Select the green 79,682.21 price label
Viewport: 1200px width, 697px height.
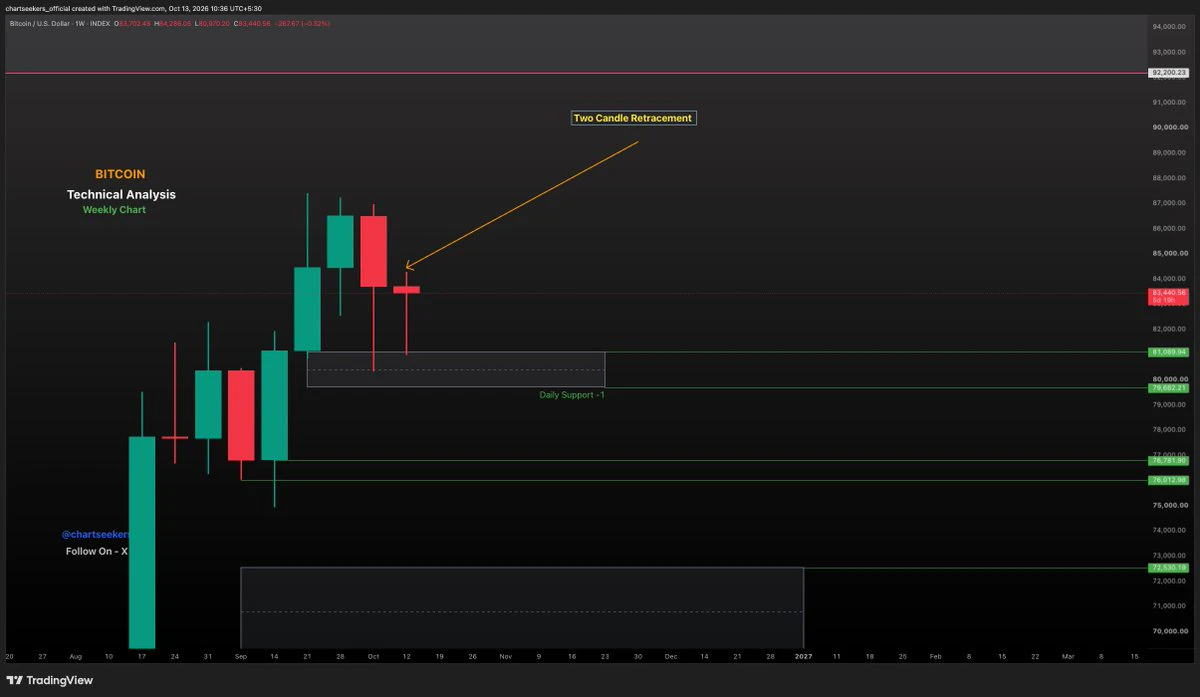tap(1168, 388)
